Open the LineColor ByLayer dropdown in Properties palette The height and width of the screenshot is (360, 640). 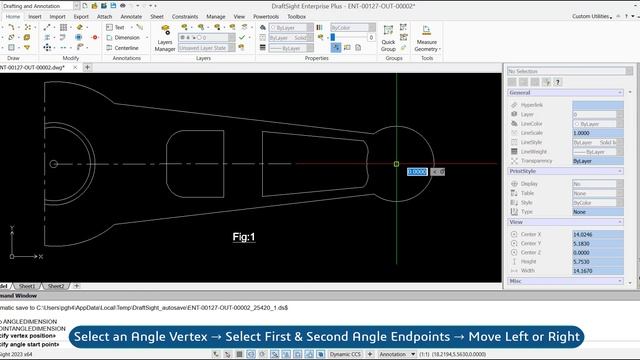598,124
